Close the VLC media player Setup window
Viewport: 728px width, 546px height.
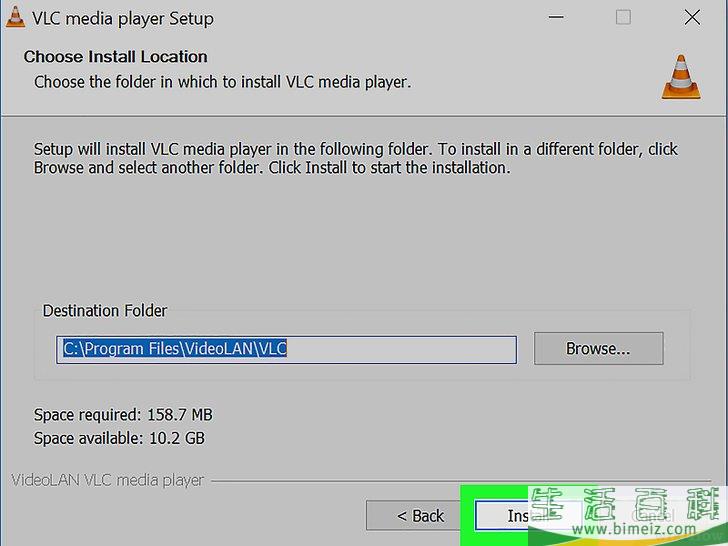[692, 18]
